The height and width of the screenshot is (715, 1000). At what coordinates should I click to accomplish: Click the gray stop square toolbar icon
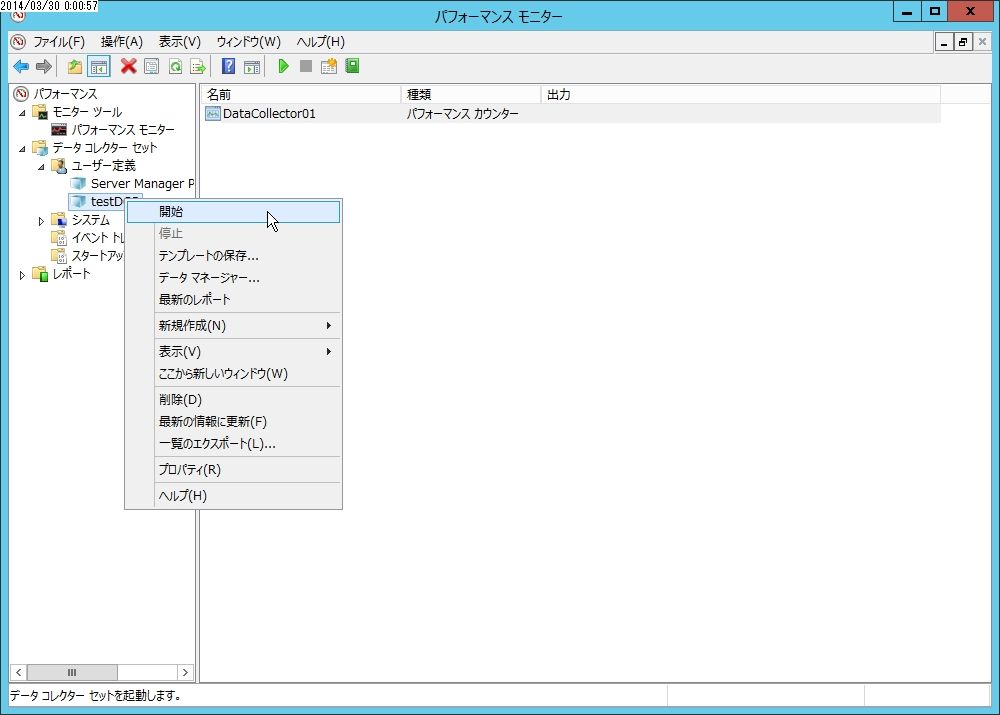(x=306, y=66)
